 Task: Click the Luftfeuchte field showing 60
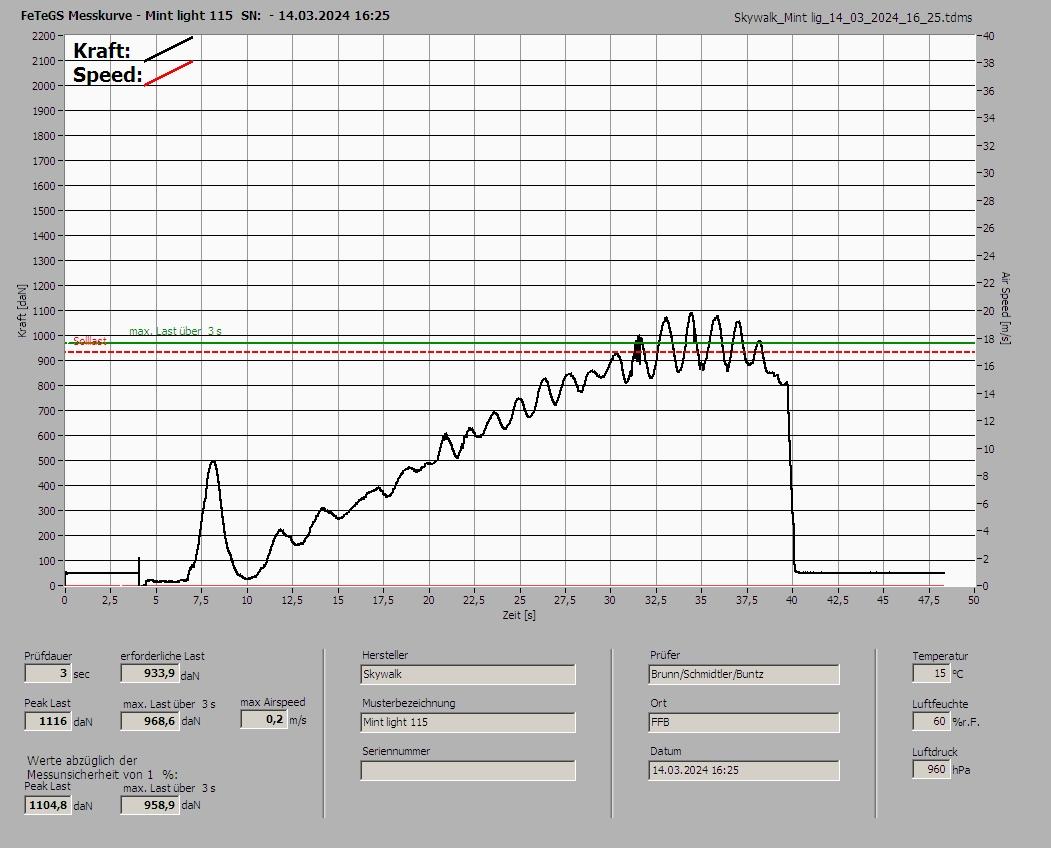click(x=930, y=721)
